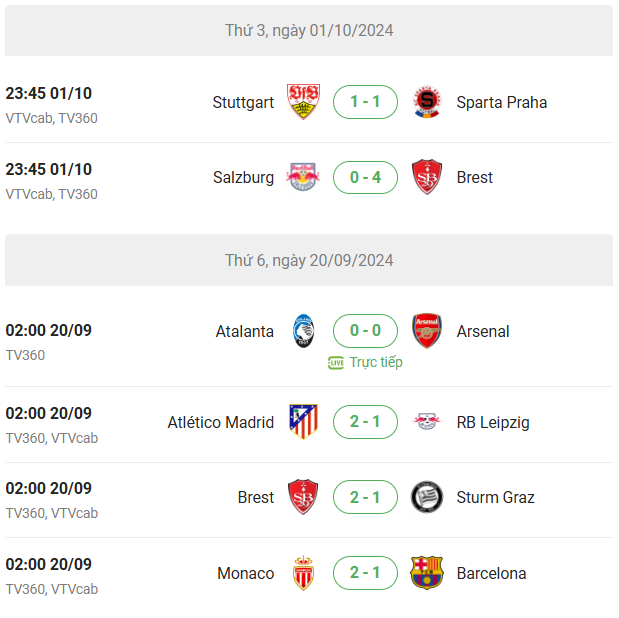Click the Atlético Madrid crest
The image size is (619, 618).
point(303,422)
